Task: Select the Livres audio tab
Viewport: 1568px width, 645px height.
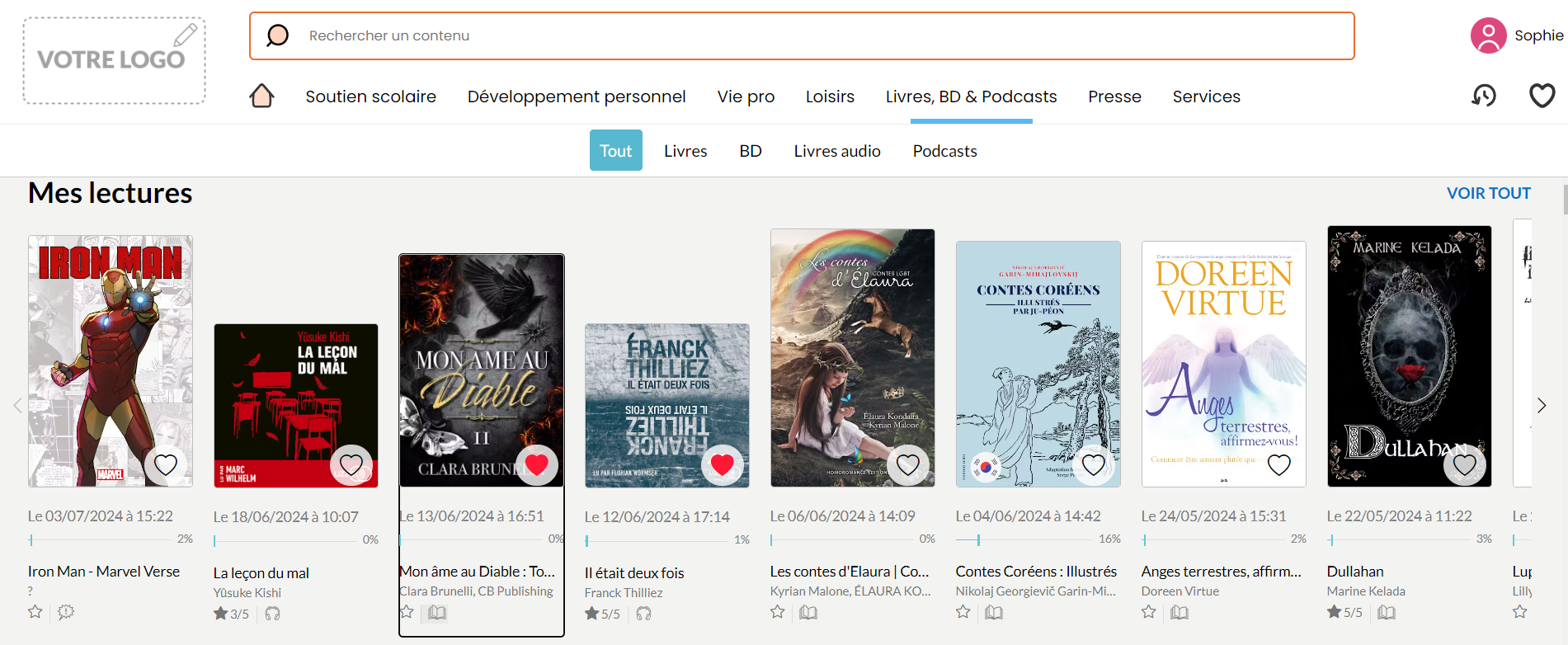Action: [x=837, y=151]
